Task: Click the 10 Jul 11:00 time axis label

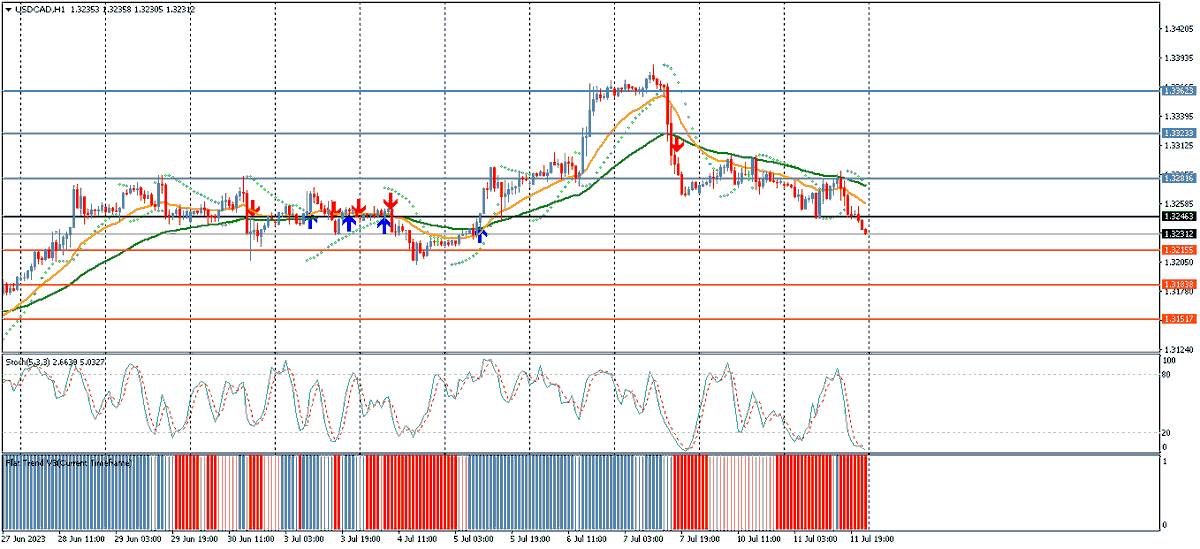Action: pyautogui.click(x=757, y=537)
